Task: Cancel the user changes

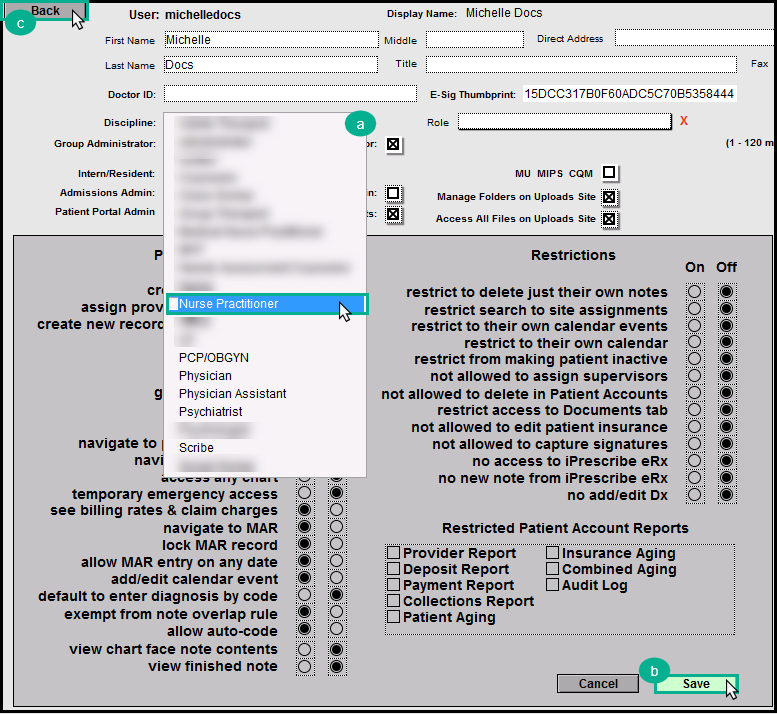Action: (598, 684)
